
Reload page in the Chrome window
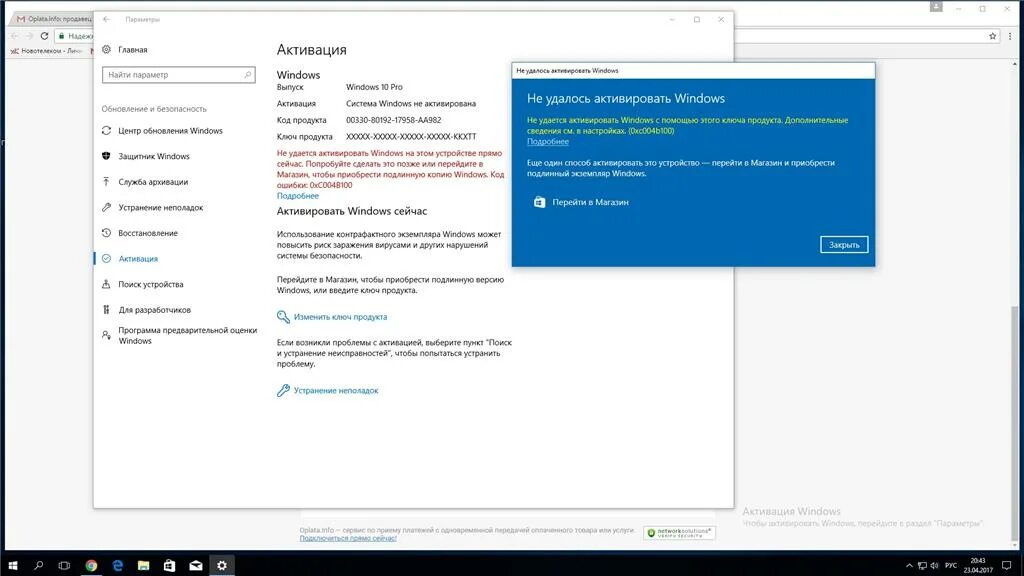click(44, 36)
